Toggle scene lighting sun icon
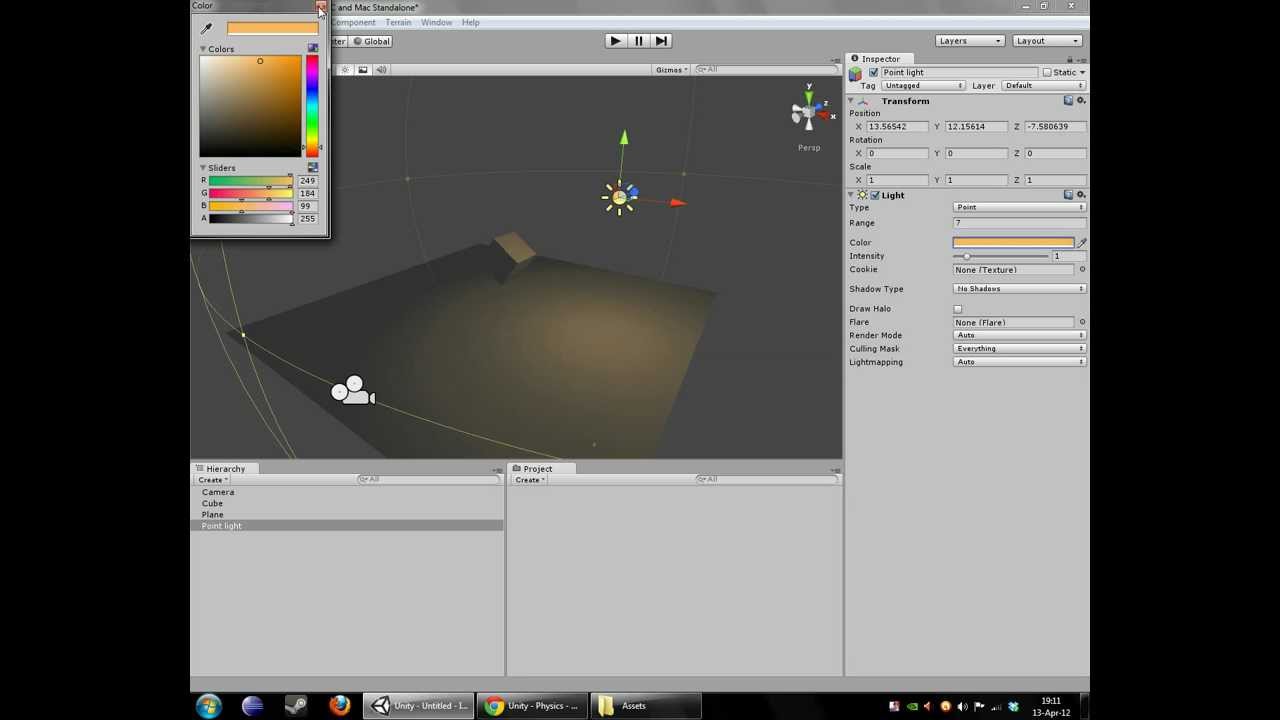1280x720 pixels. [x=345, y=69]
